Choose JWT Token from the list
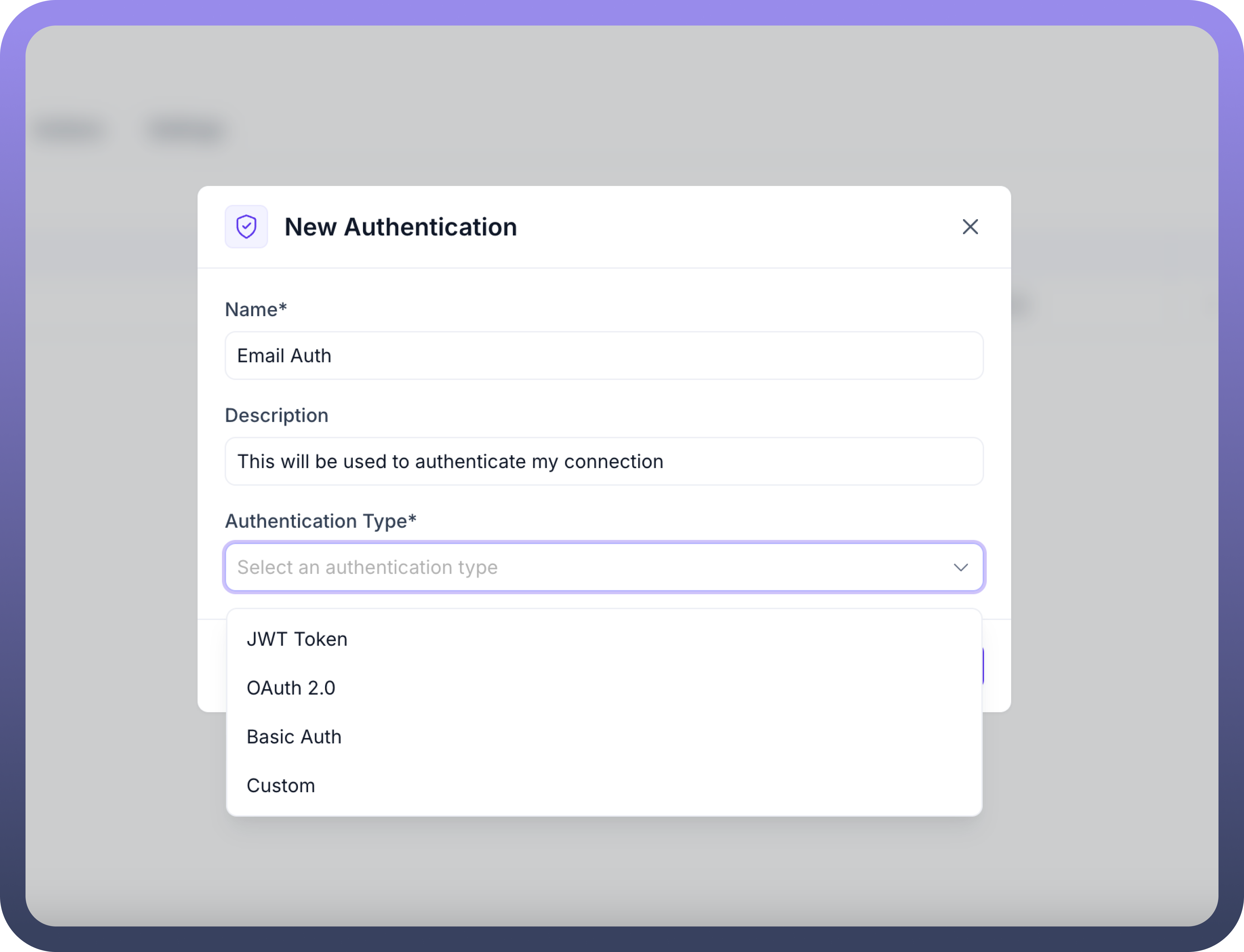The width and height of the screenshot is (1244, 952). point(297,639)
